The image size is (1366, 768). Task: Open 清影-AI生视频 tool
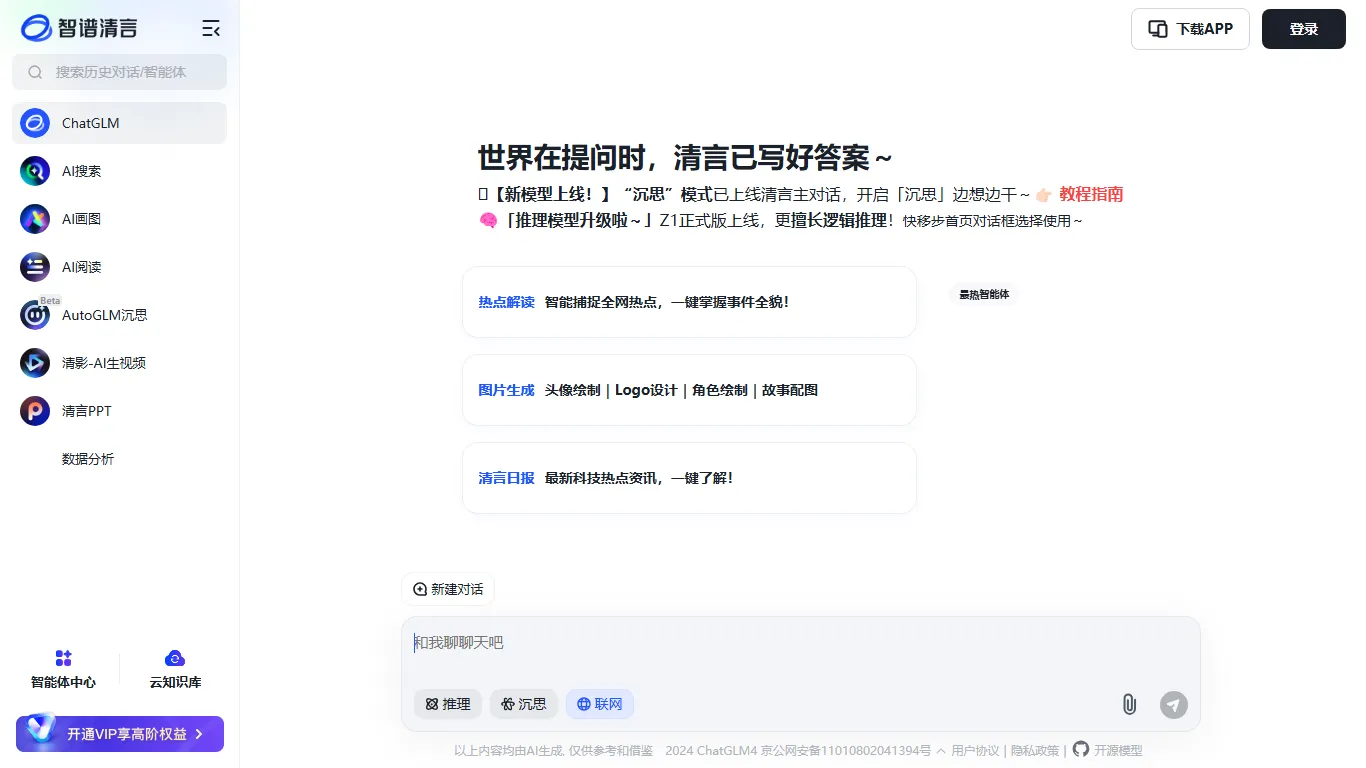click(34, 362)
